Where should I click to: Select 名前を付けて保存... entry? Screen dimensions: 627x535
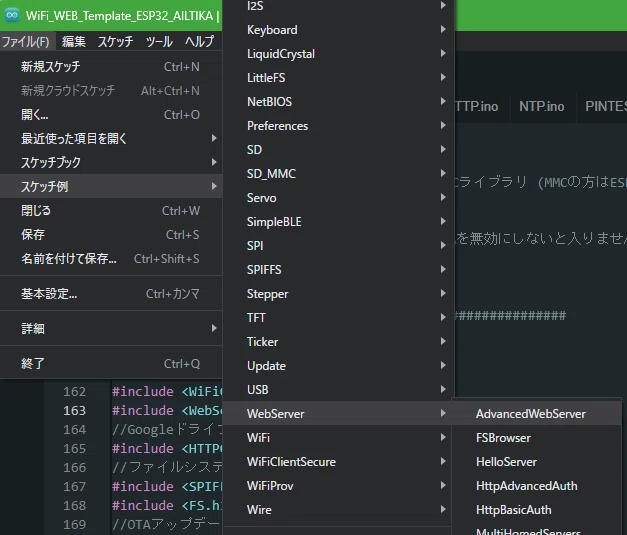111,258
